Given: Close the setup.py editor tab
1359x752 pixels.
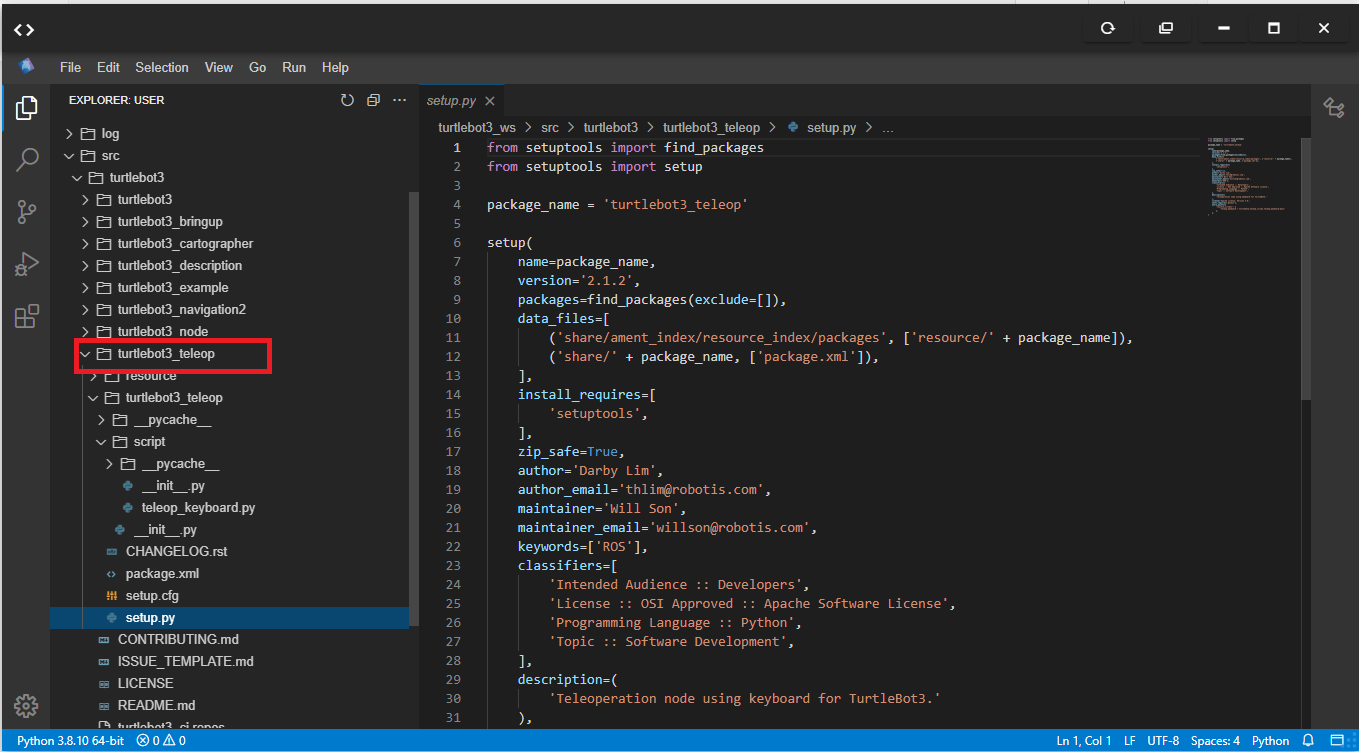Looking at the screenshot, I should pyautogui.click(x=490, y=101).
